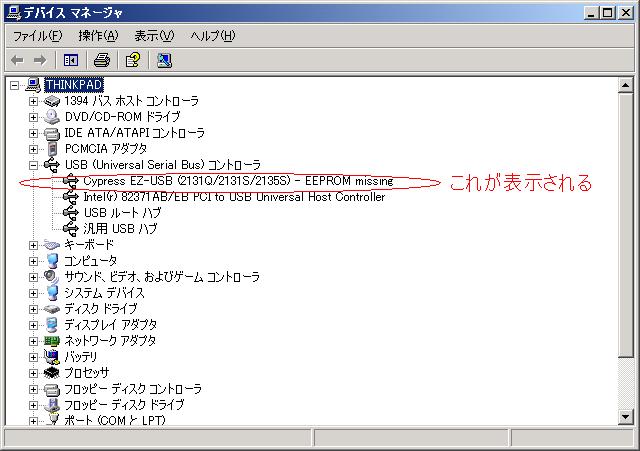Click the show/hide console tree toolbar icon
Image resolution: width=640 pixels, height=451 pixels.
pos(70,60)
